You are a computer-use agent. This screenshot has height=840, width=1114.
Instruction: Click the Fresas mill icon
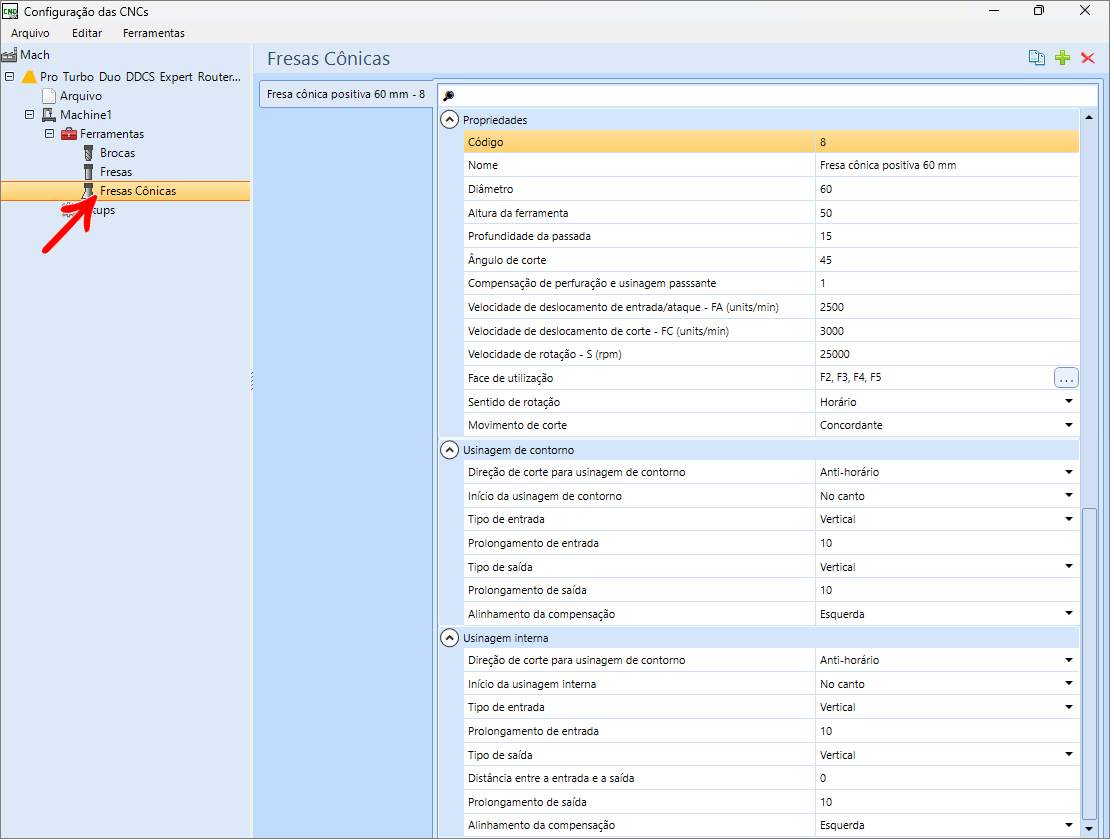(x=89, y=172)
